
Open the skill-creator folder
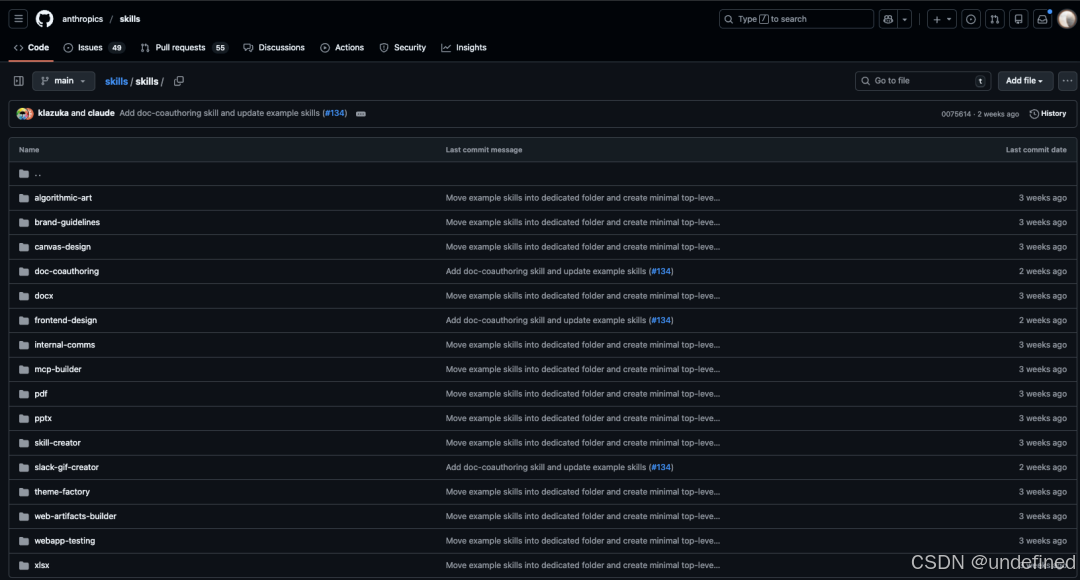coord(57,443)
